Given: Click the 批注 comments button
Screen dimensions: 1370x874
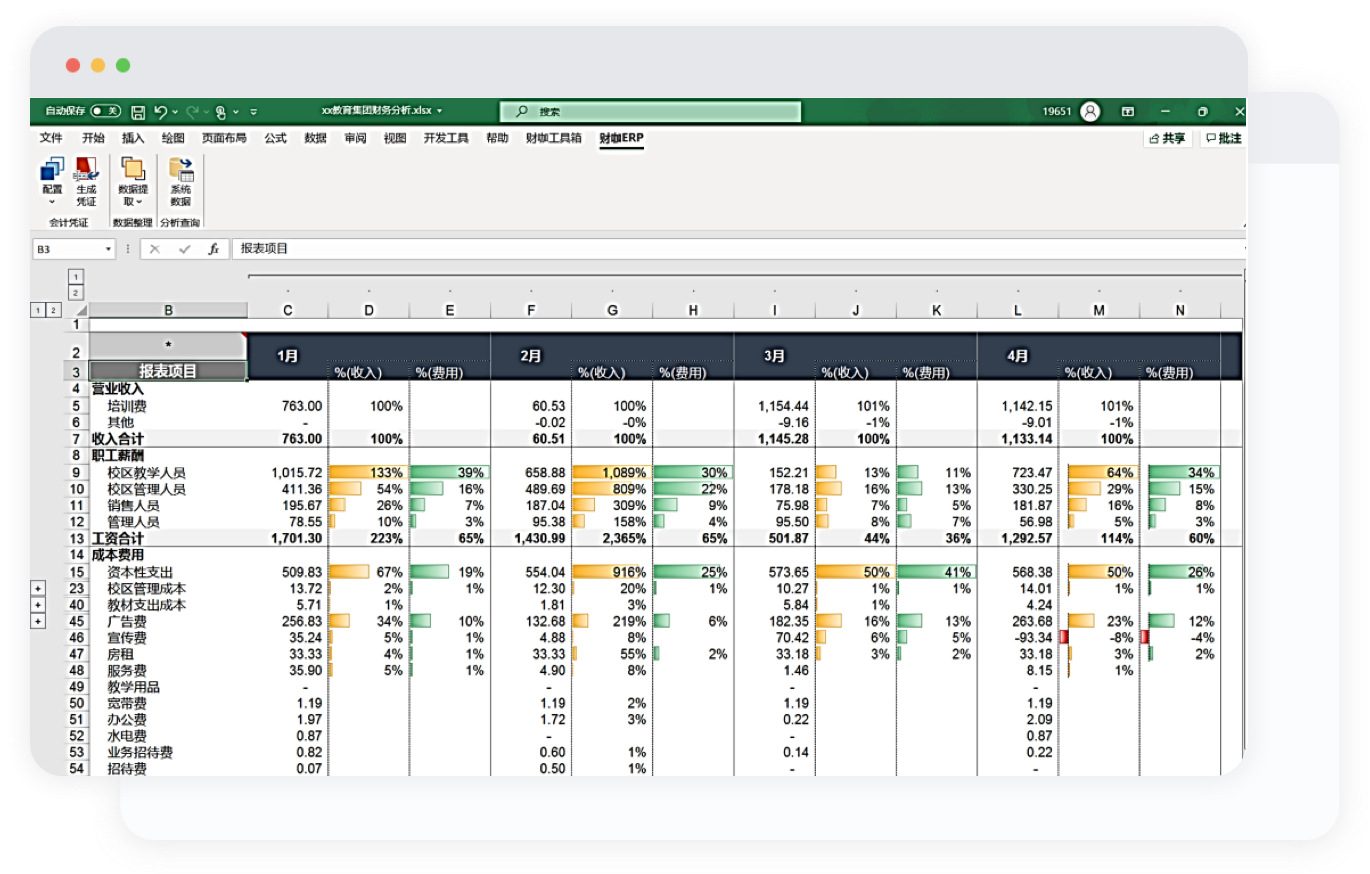Looking at the screenshot, I should click(1223, 139).
